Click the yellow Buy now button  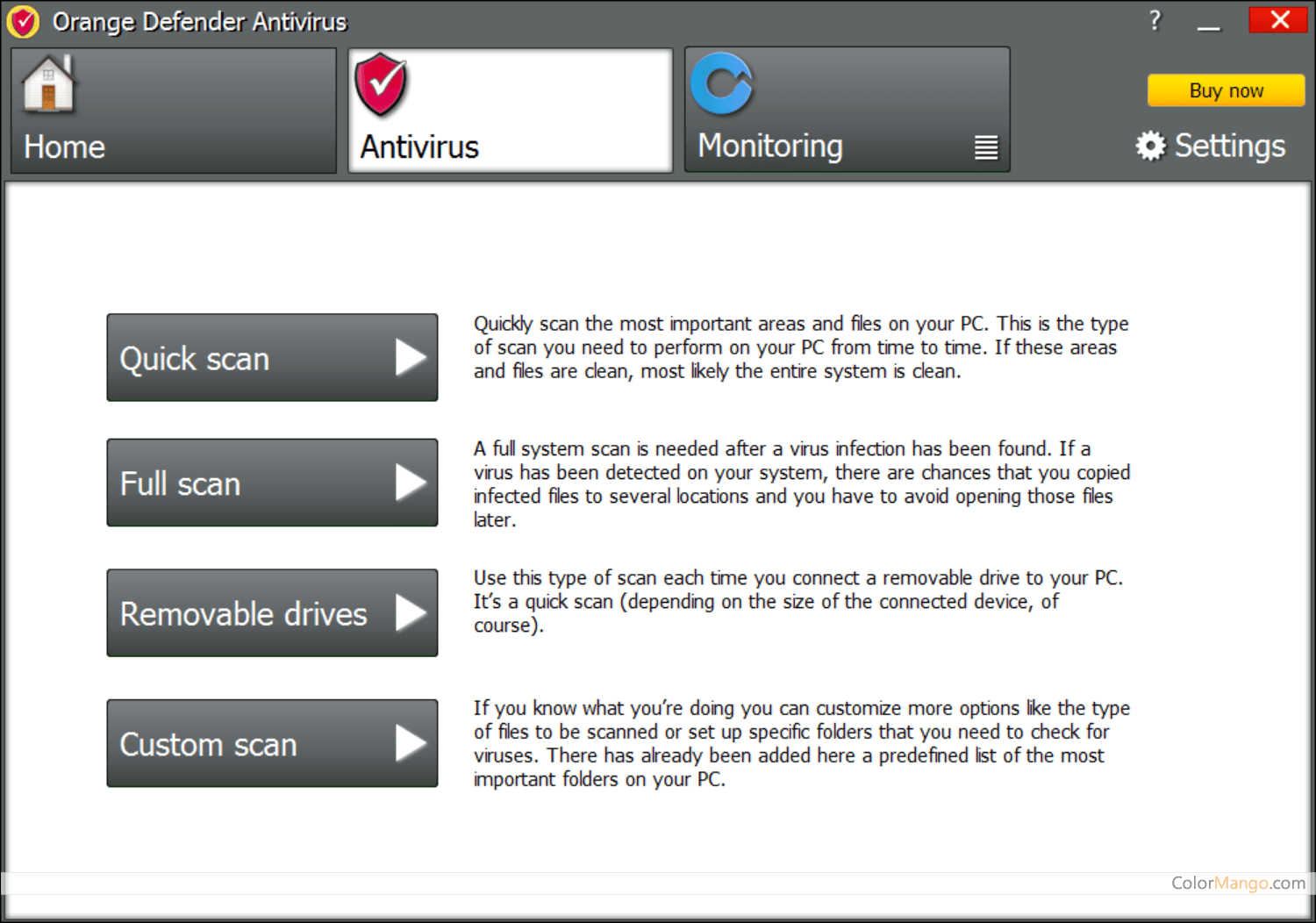(x=1226, y=90)
